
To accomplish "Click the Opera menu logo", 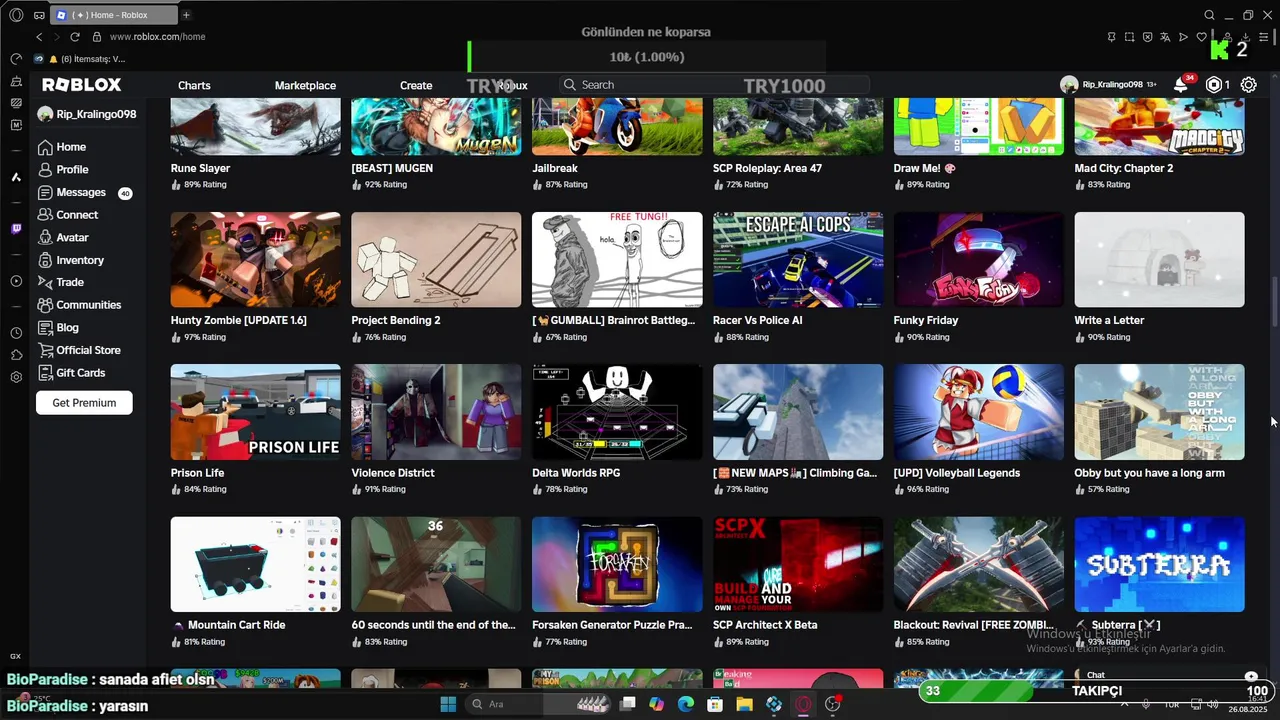I will pos(16,15).
